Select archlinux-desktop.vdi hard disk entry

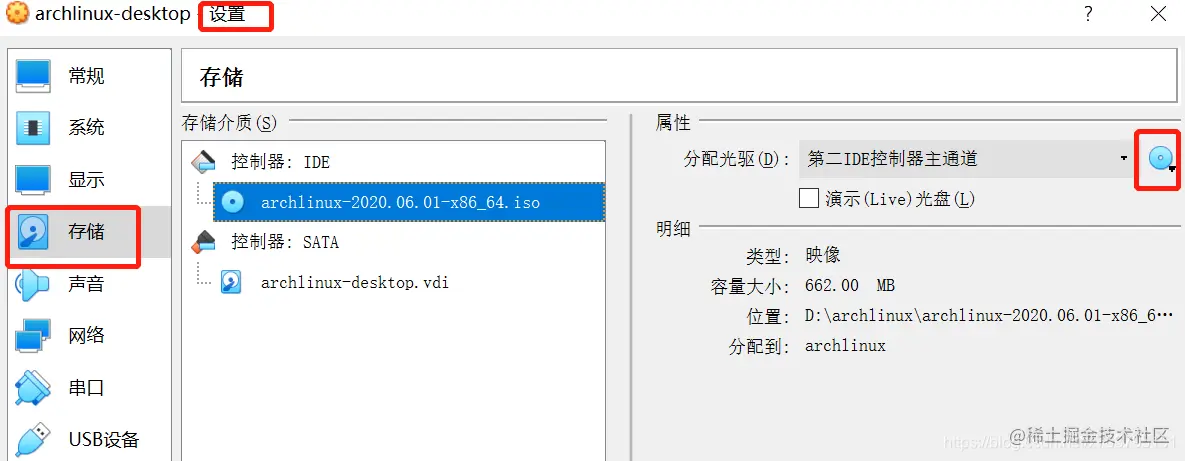pos(354,283)
